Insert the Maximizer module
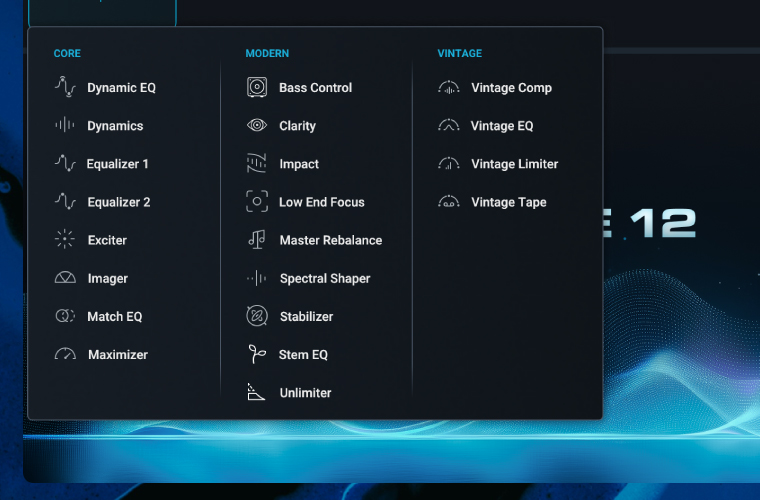Image resolution: width=760 pixels, height=500 pixels. point(117,355)
